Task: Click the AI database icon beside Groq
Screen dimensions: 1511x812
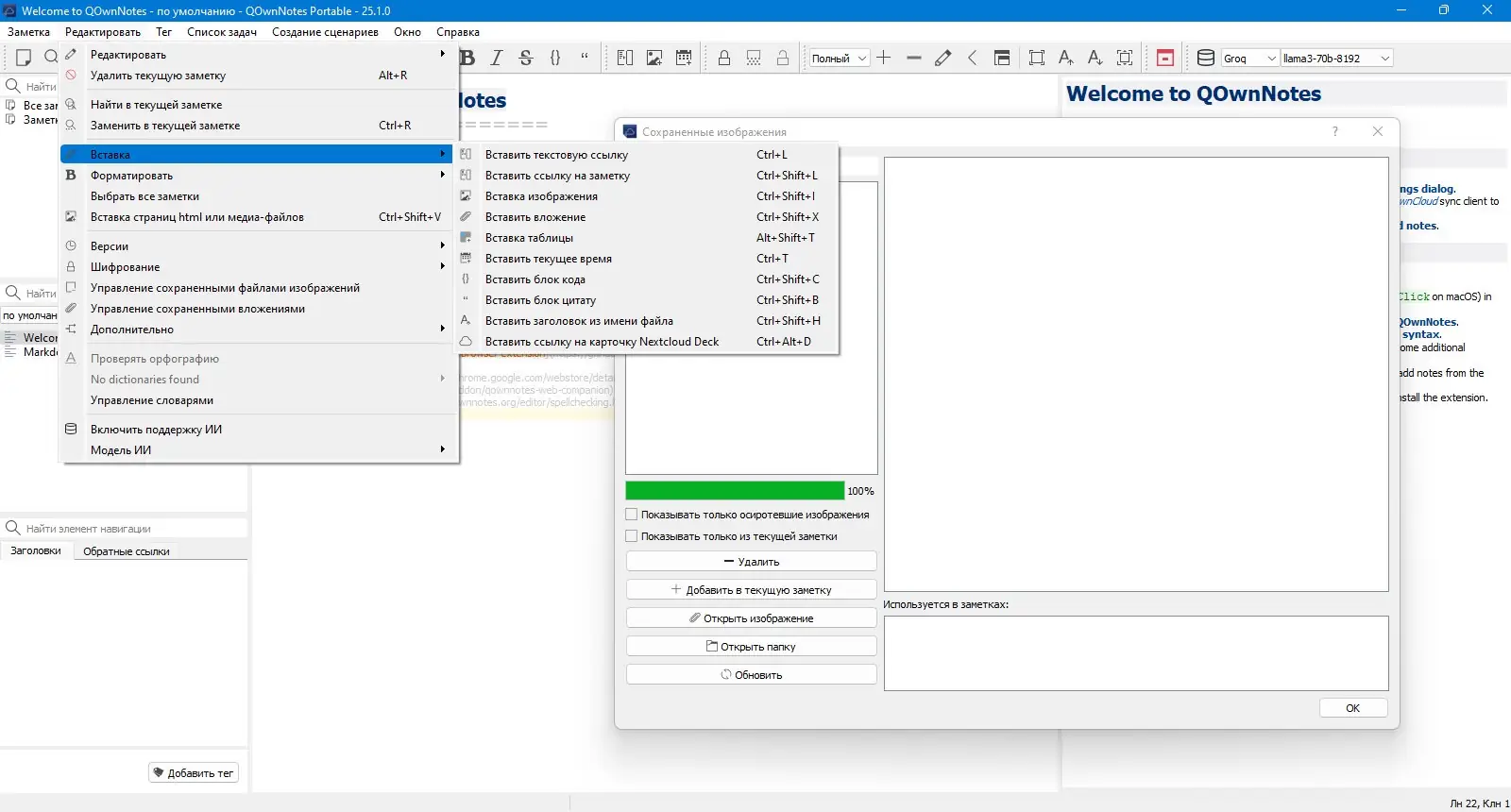Action: tap(1206, 58)
